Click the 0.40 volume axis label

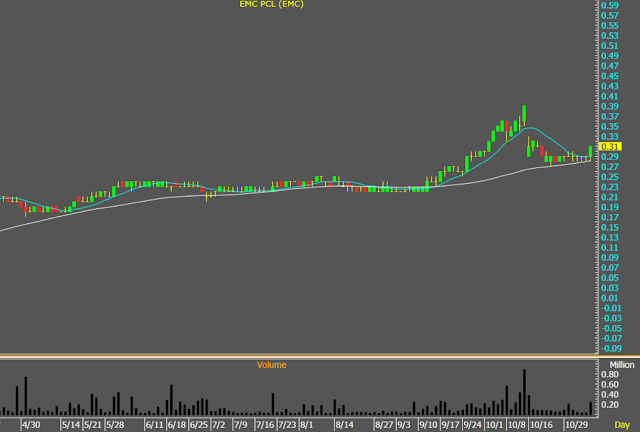point(610,395)
